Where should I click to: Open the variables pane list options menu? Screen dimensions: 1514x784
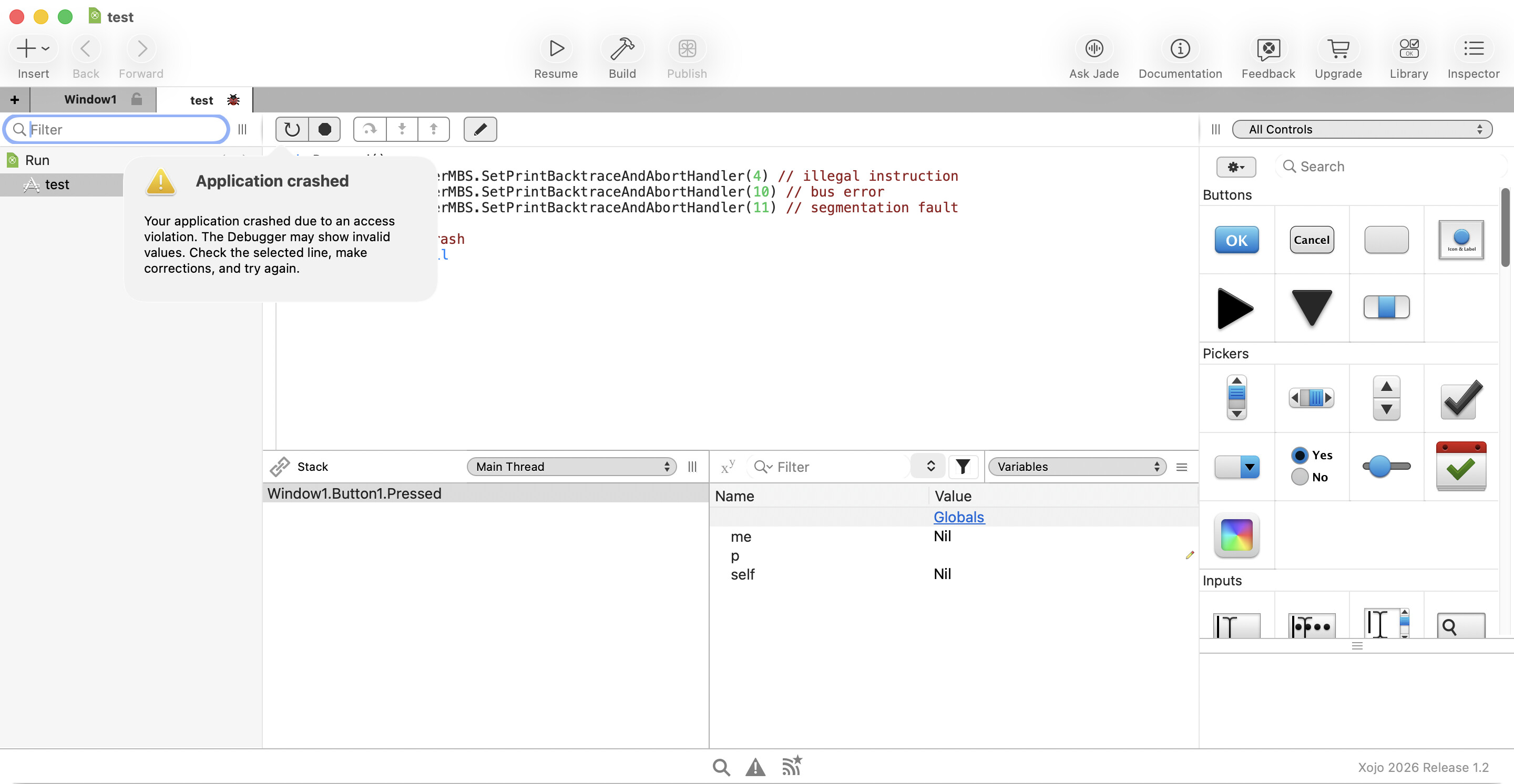[1181, 467]
